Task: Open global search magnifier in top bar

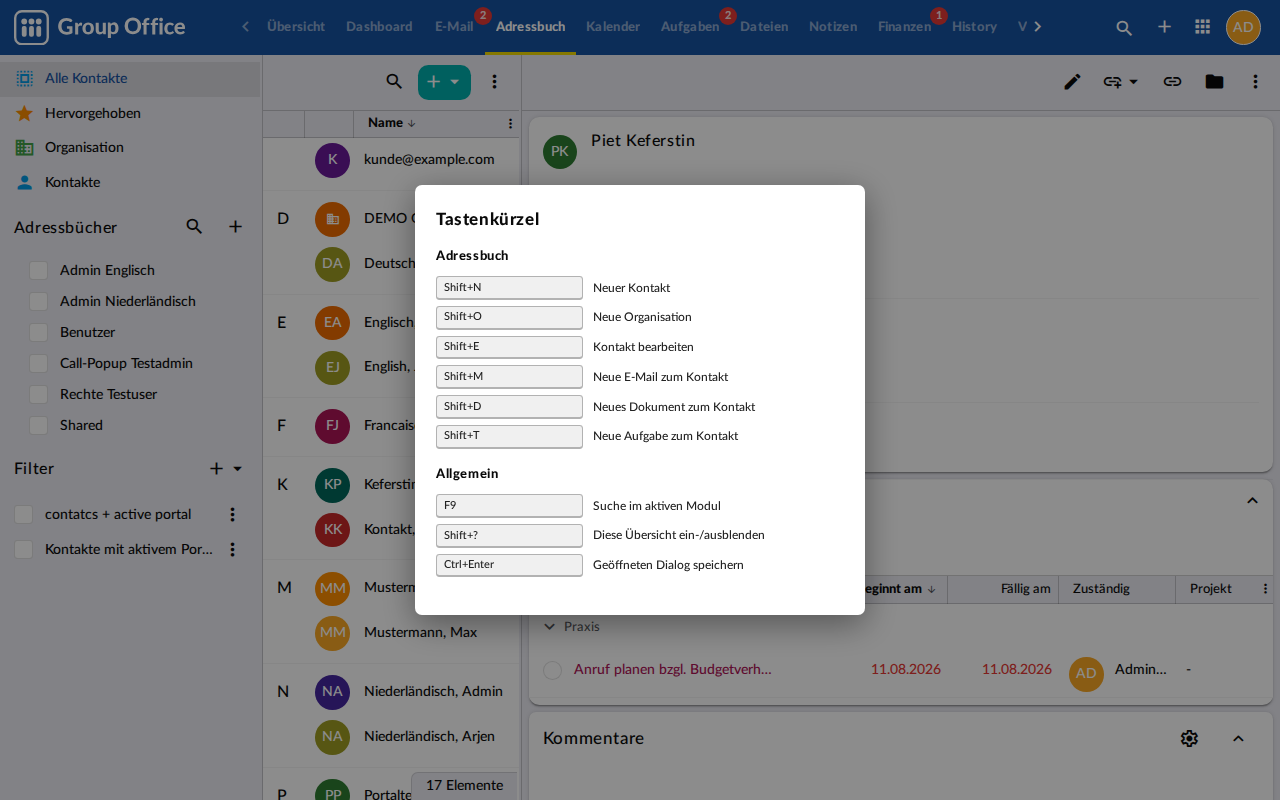Action: point(1124,27)
